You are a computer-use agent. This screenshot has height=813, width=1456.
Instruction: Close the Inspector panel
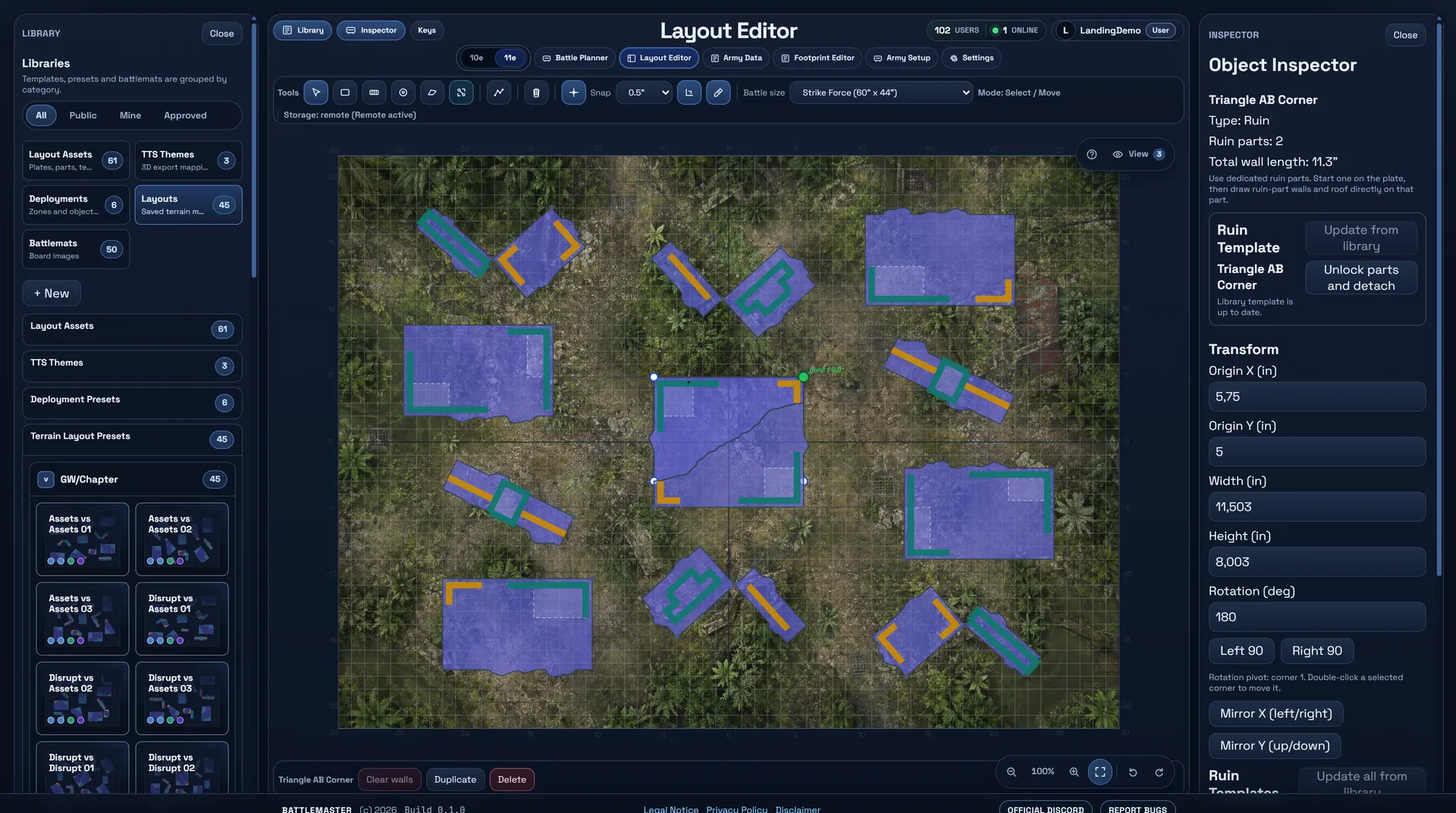click(1405, 35)
